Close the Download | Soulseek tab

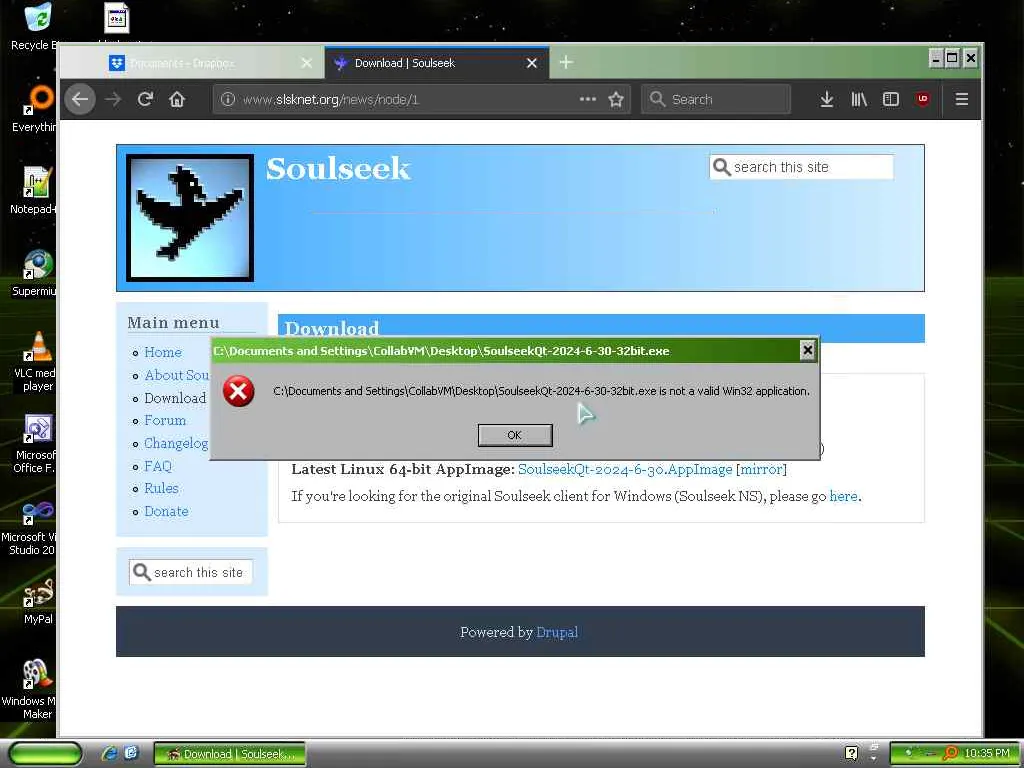coord(532,63)
